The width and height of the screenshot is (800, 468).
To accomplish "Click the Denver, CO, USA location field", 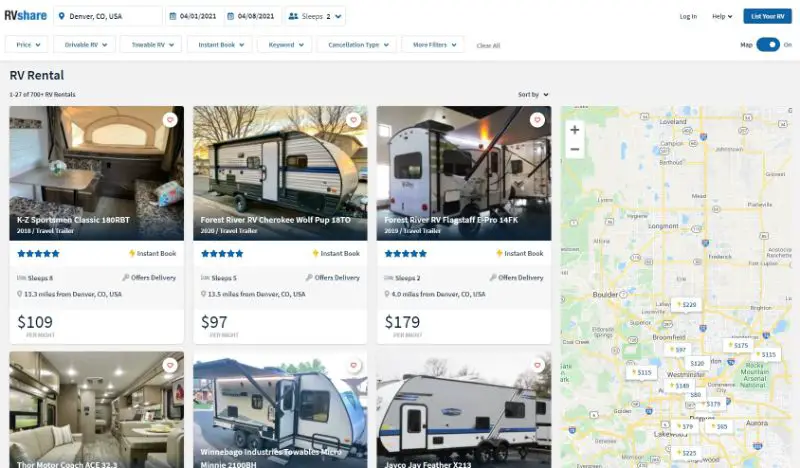I will 108,16.
